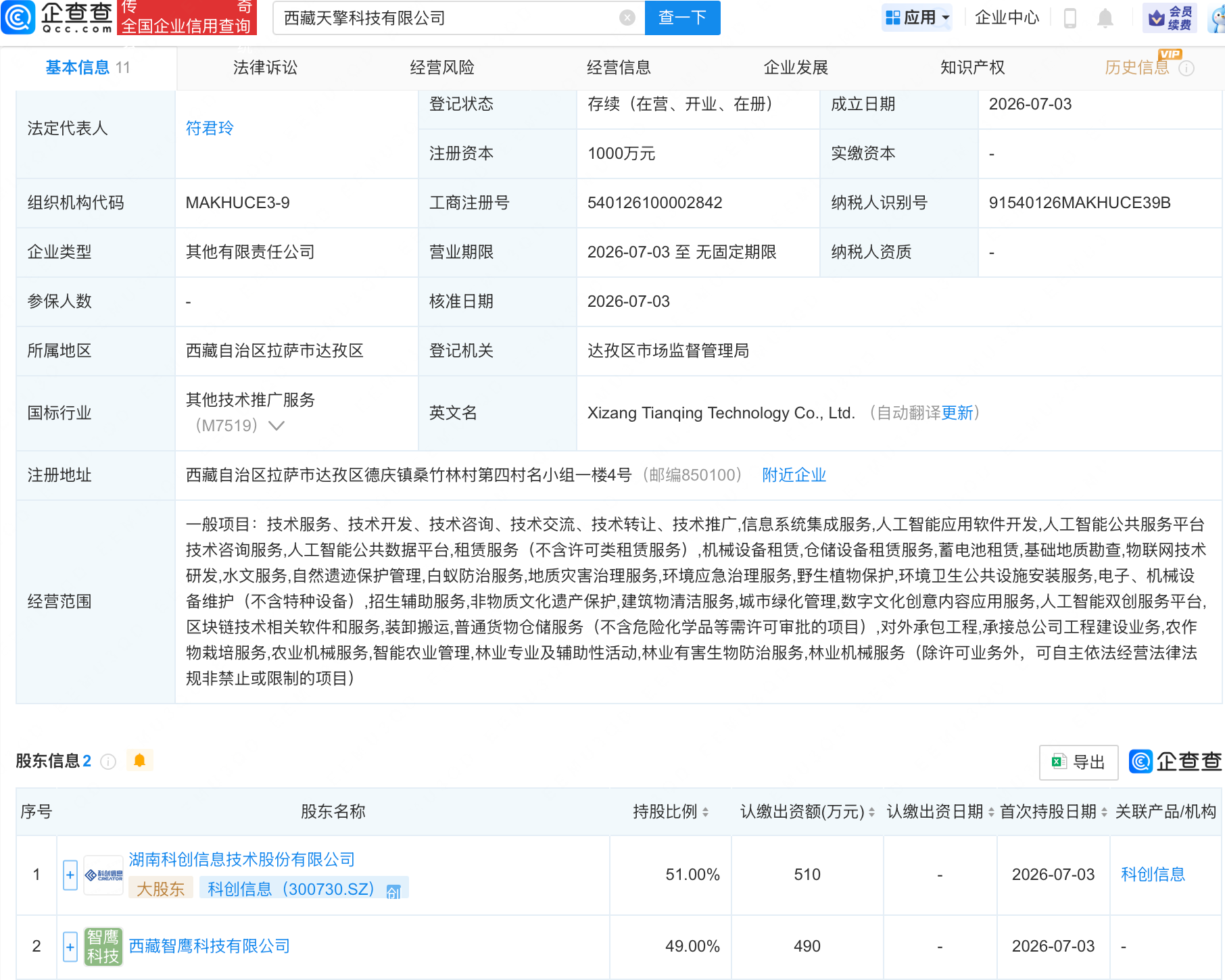1225x980 pixels.
Task: Open 附近企业 link beside the address
Action: tap(794, 475)
